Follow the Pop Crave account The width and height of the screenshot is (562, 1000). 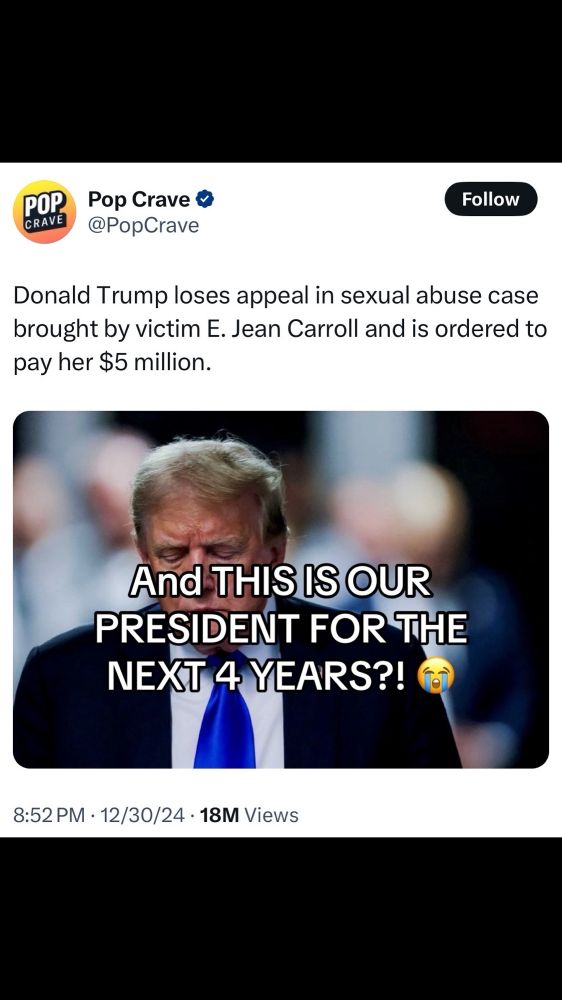[x=491, y=199]
